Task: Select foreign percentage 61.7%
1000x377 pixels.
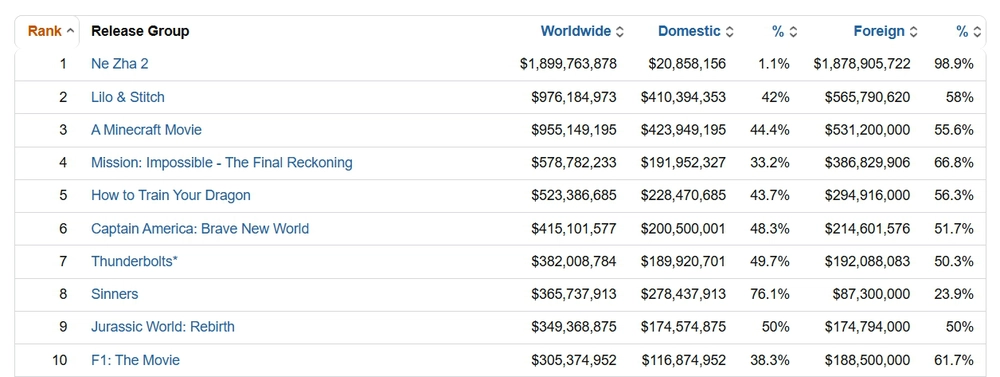Action: [x=954, y=360]
